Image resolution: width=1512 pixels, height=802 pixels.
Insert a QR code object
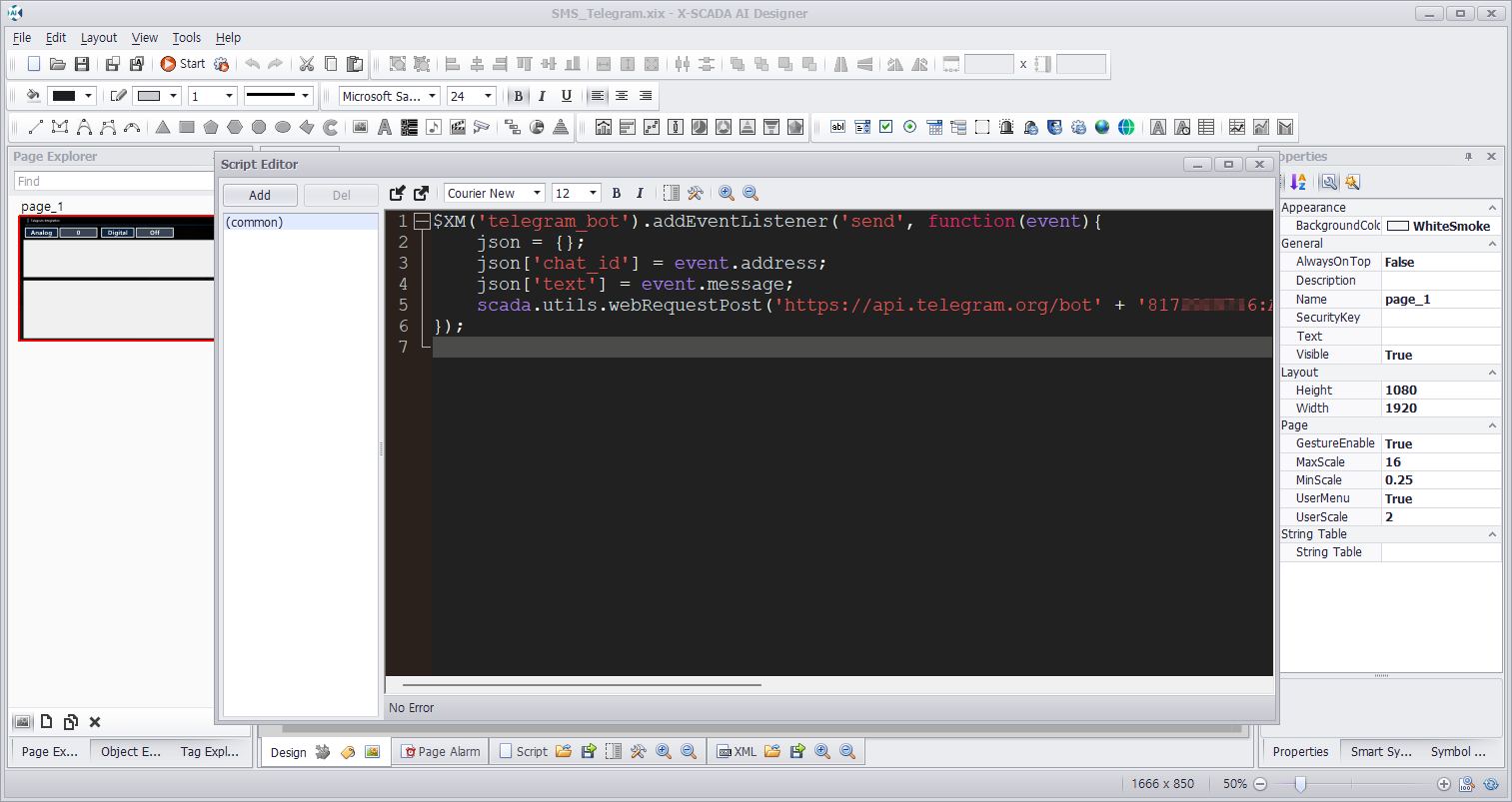(409, 127)
